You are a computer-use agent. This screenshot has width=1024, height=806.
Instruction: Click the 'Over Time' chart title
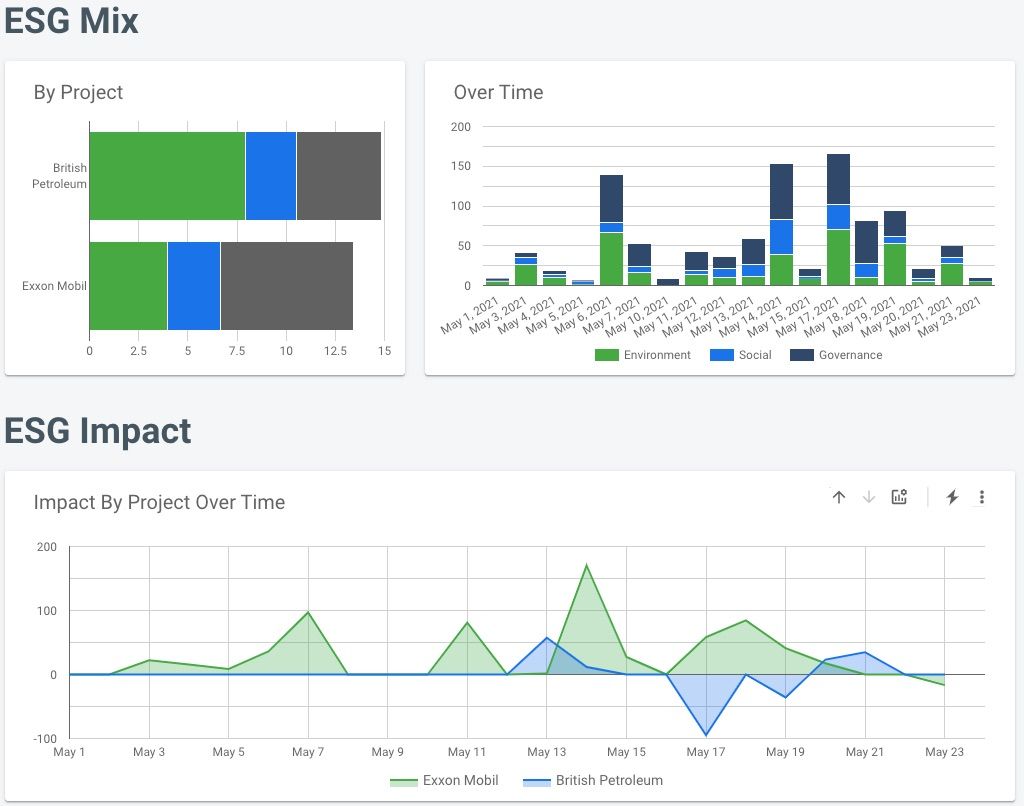498,92
